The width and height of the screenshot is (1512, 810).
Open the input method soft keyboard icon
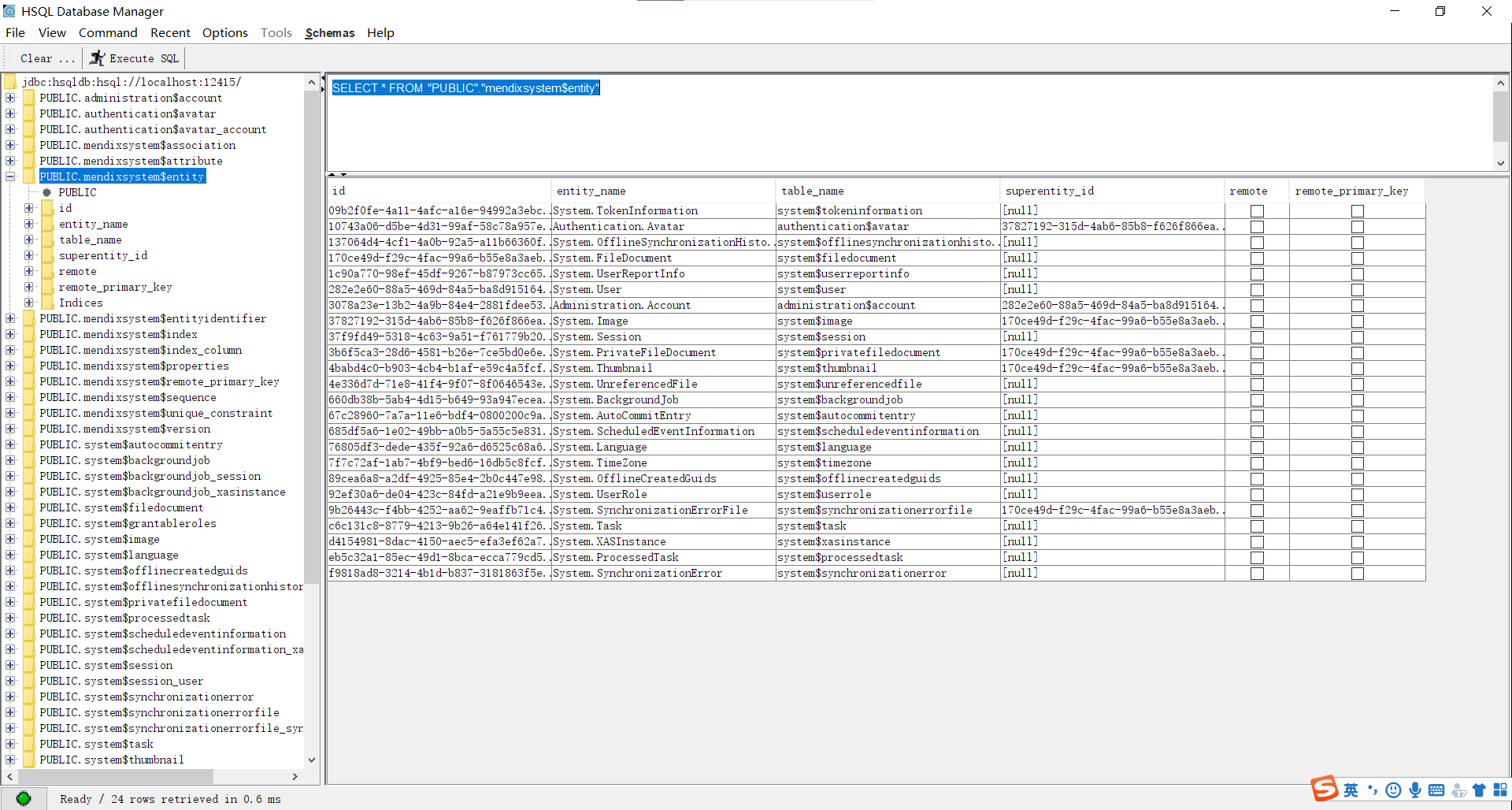[x=1436, y=790]
